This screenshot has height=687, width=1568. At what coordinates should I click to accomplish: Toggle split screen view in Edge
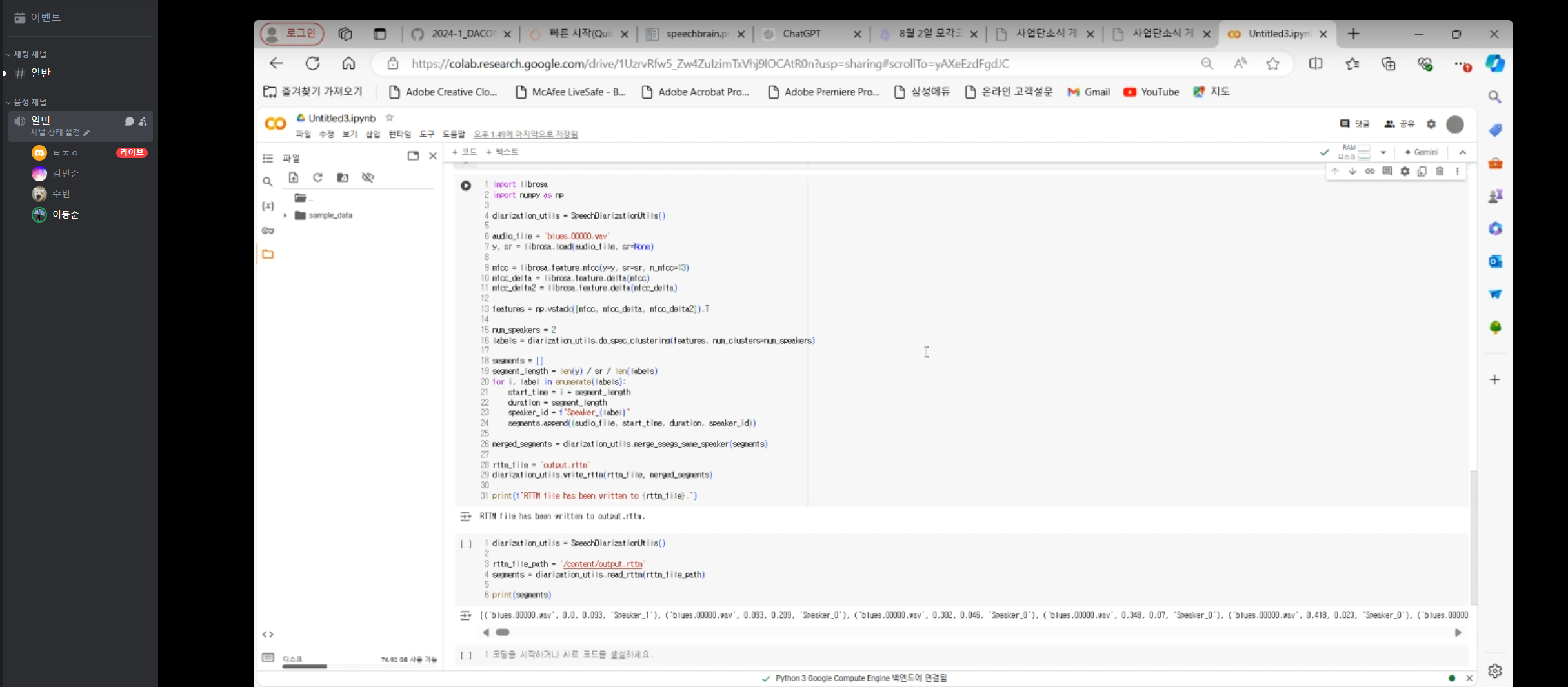(1316, 63)
